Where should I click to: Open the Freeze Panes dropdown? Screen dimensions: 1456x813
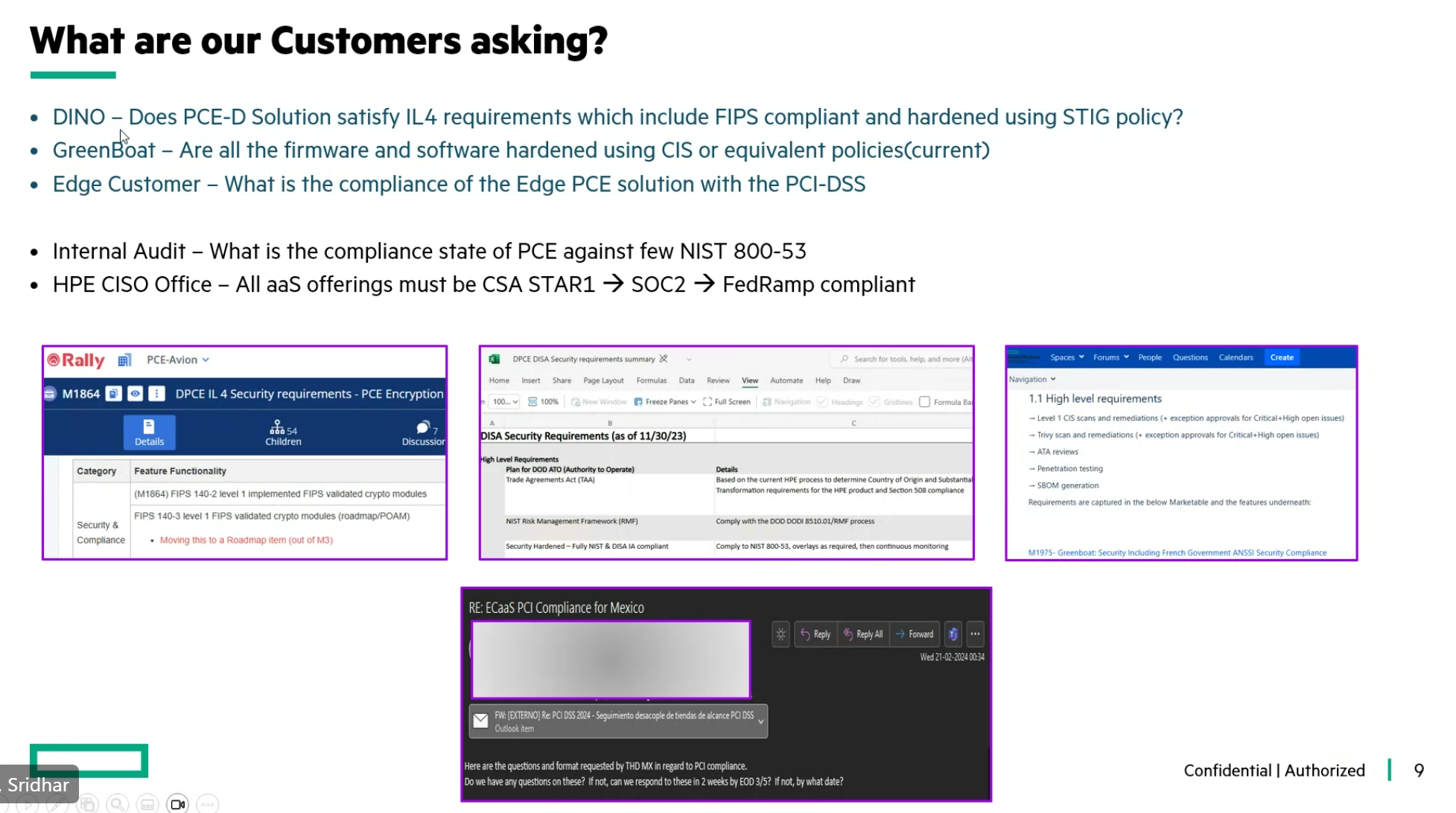click(665, 402)
